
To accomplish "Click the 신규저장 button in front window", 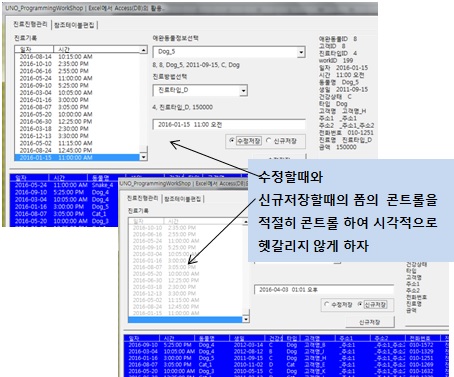I will (370, 322).
